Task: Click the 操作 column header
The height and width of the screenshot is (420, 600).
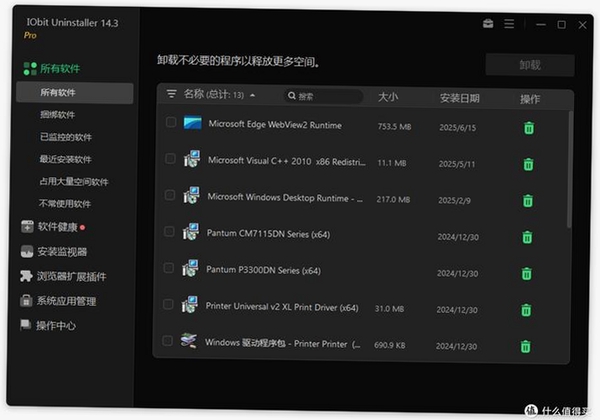Action: tap(530, 99)
